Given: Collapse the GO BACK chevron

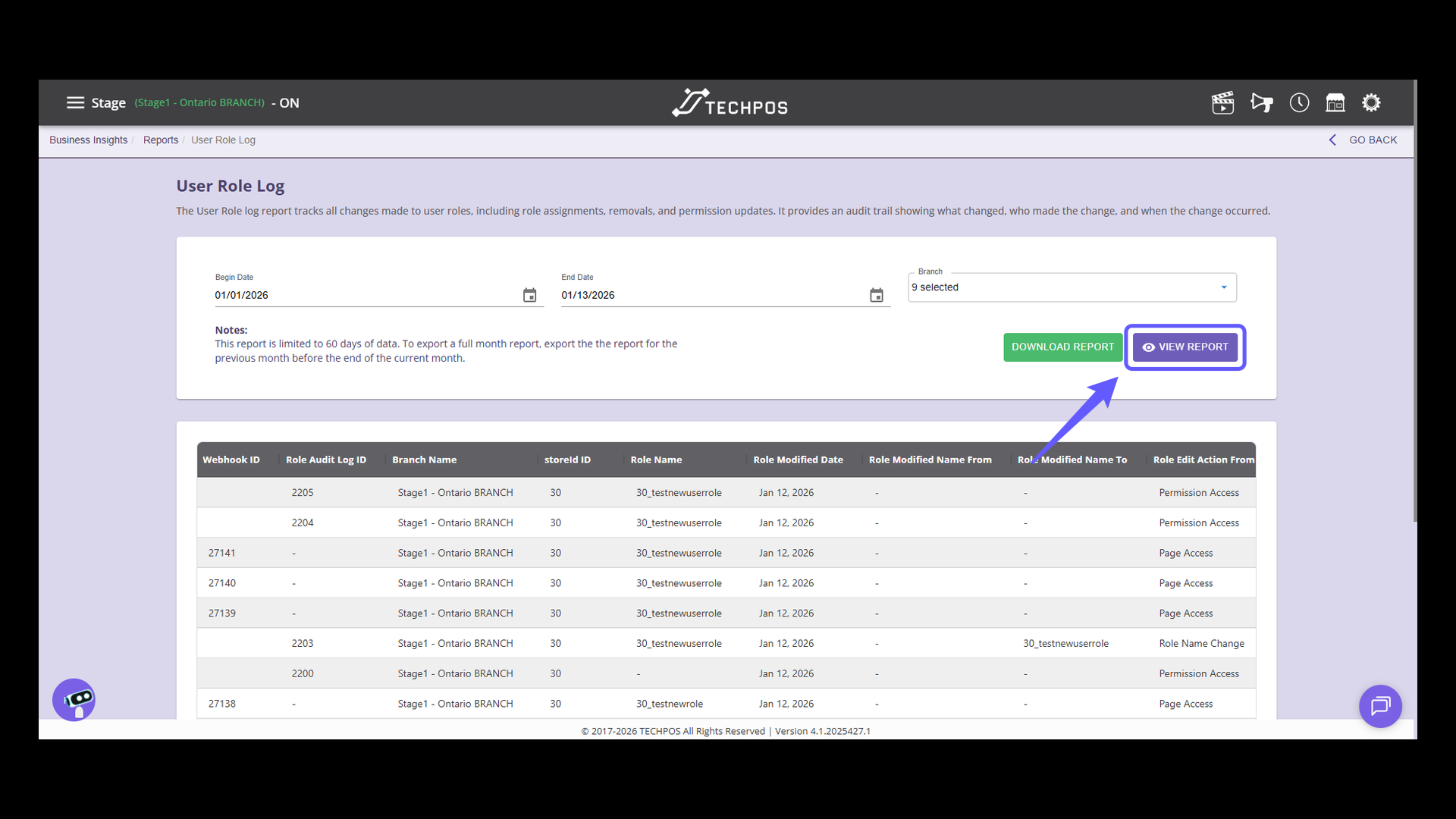Looking at the screenshot, I should point(1333,140).
